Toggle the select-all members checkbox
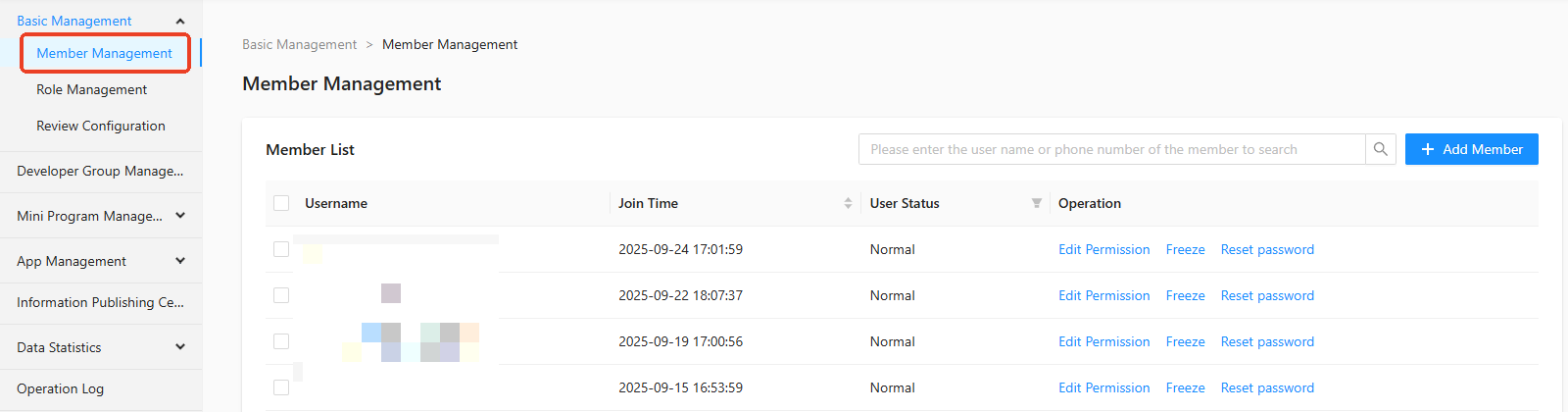 pos(281,203)
